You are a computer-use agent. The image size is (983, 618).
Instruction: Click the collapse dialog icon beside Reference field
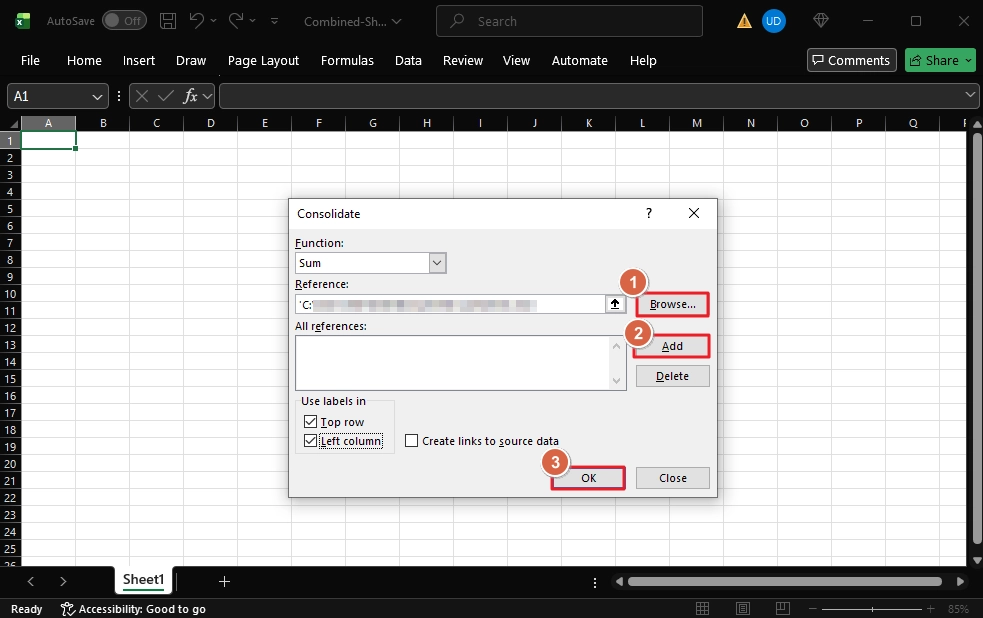click(615, 304)
